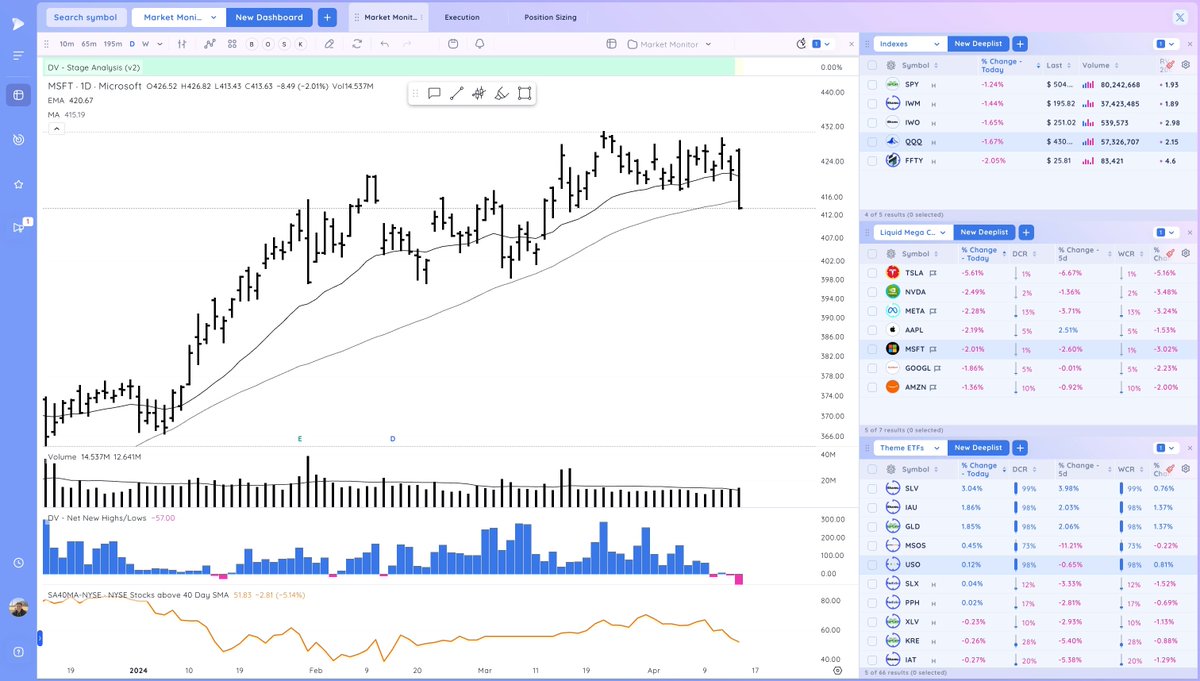Open the user profile avatar
The image size is (1200, 681).
(x=18, y=607)
